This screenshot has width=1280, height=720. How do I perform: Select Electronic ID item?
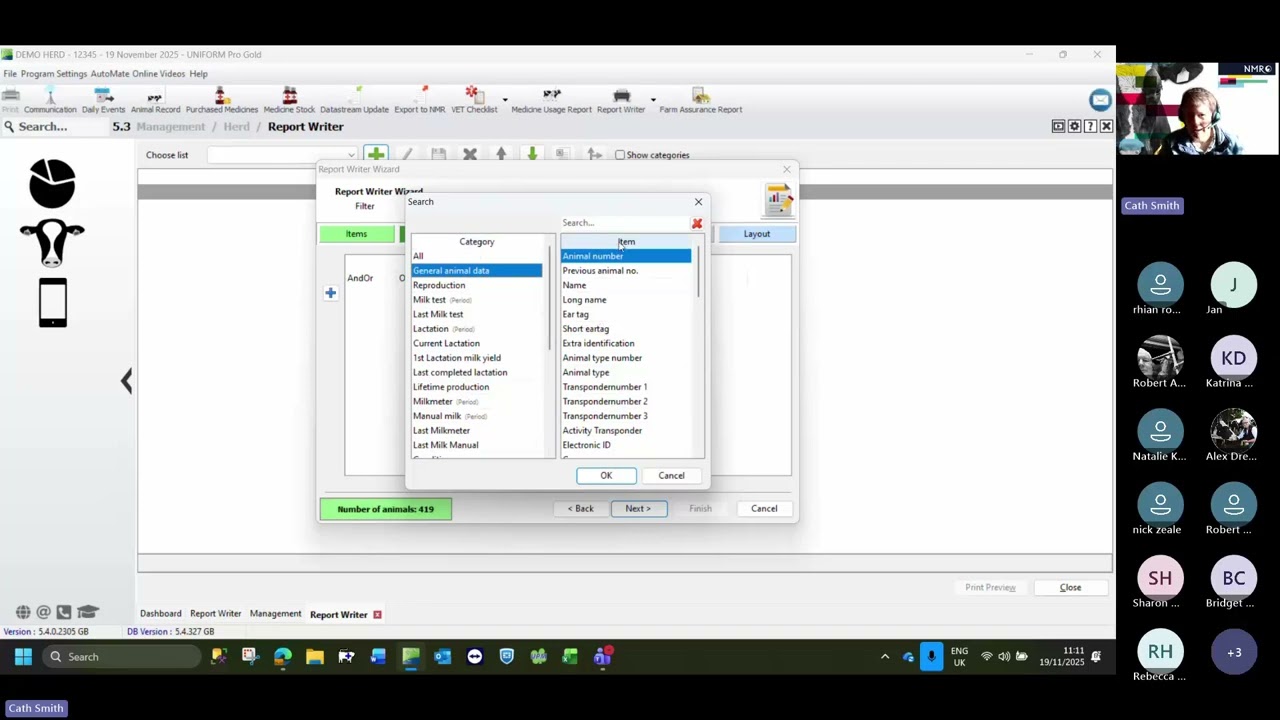point(586,445)
